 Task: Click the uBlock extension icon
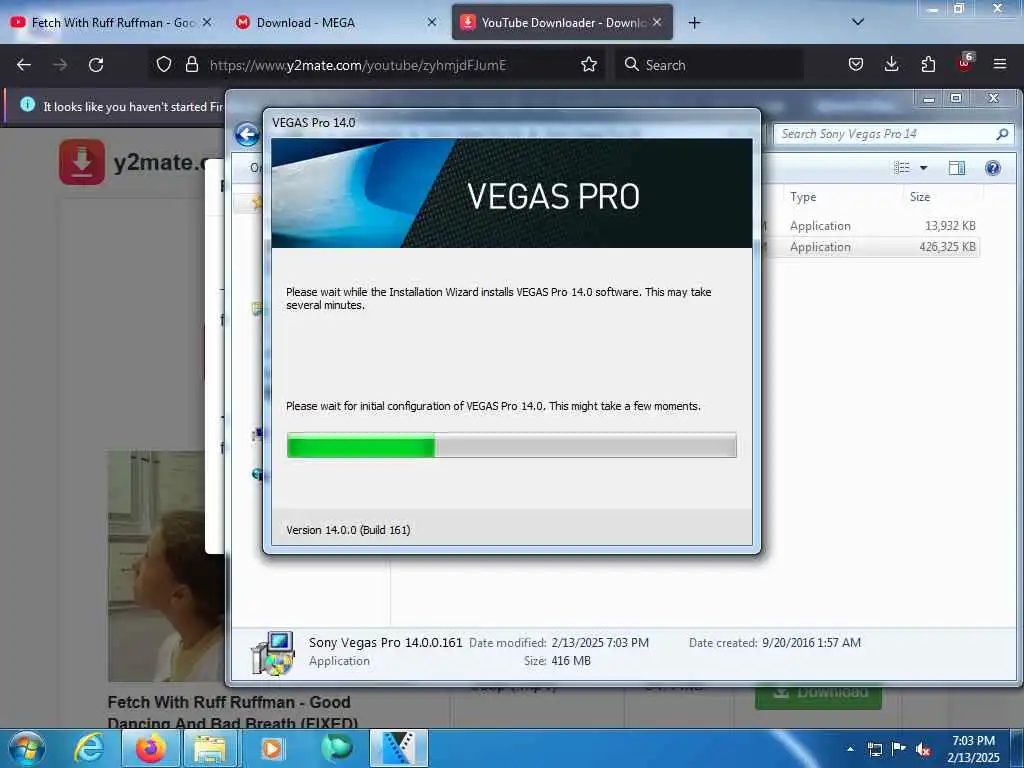(965, 63)
